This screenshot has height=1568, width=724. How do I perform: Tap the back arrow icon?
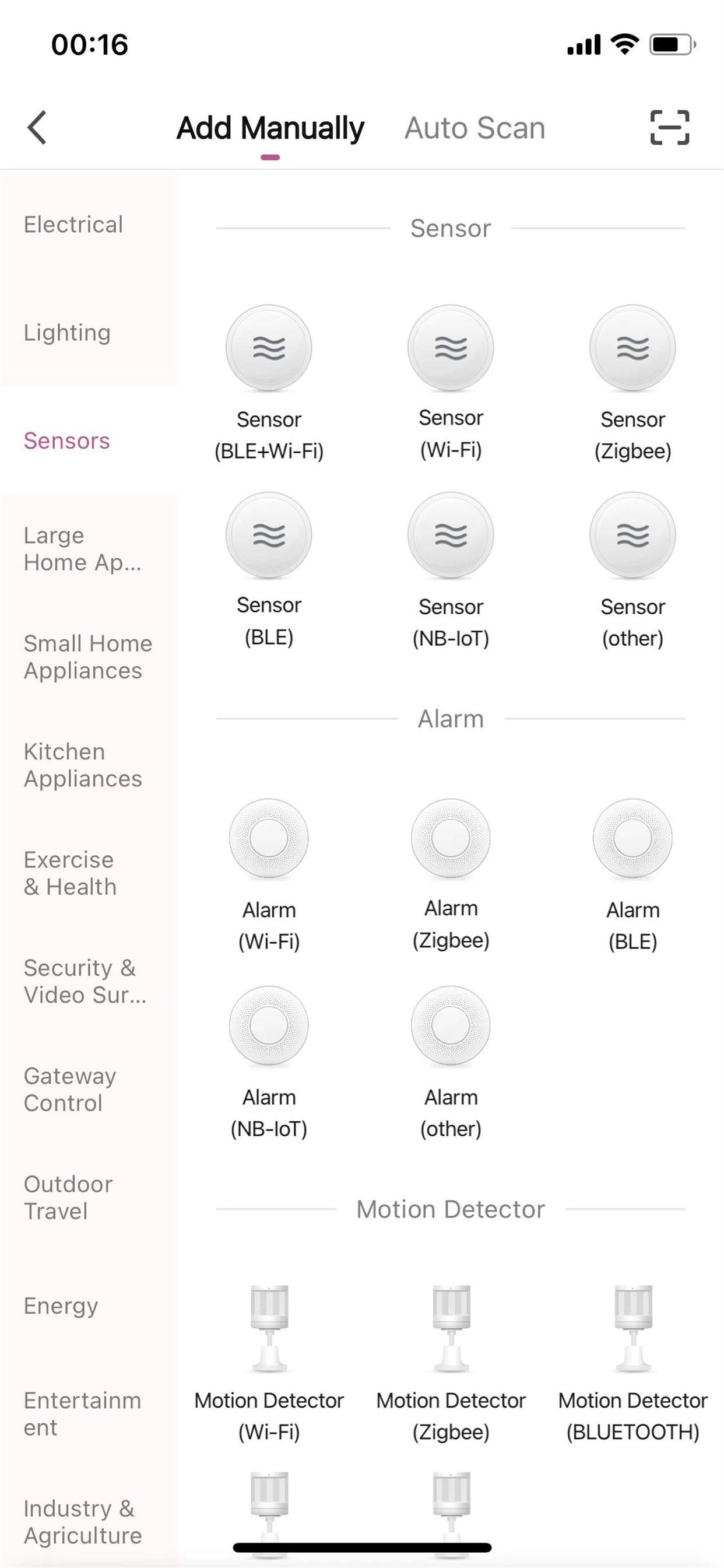(x=38, y=128)
